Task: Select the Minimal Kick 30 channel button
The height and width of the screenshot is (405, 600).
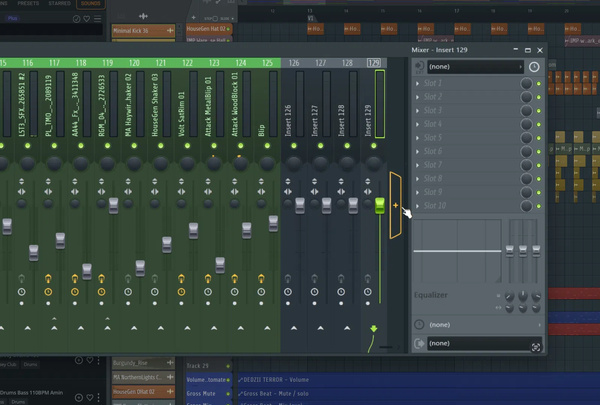Action: tap(134, 30)
